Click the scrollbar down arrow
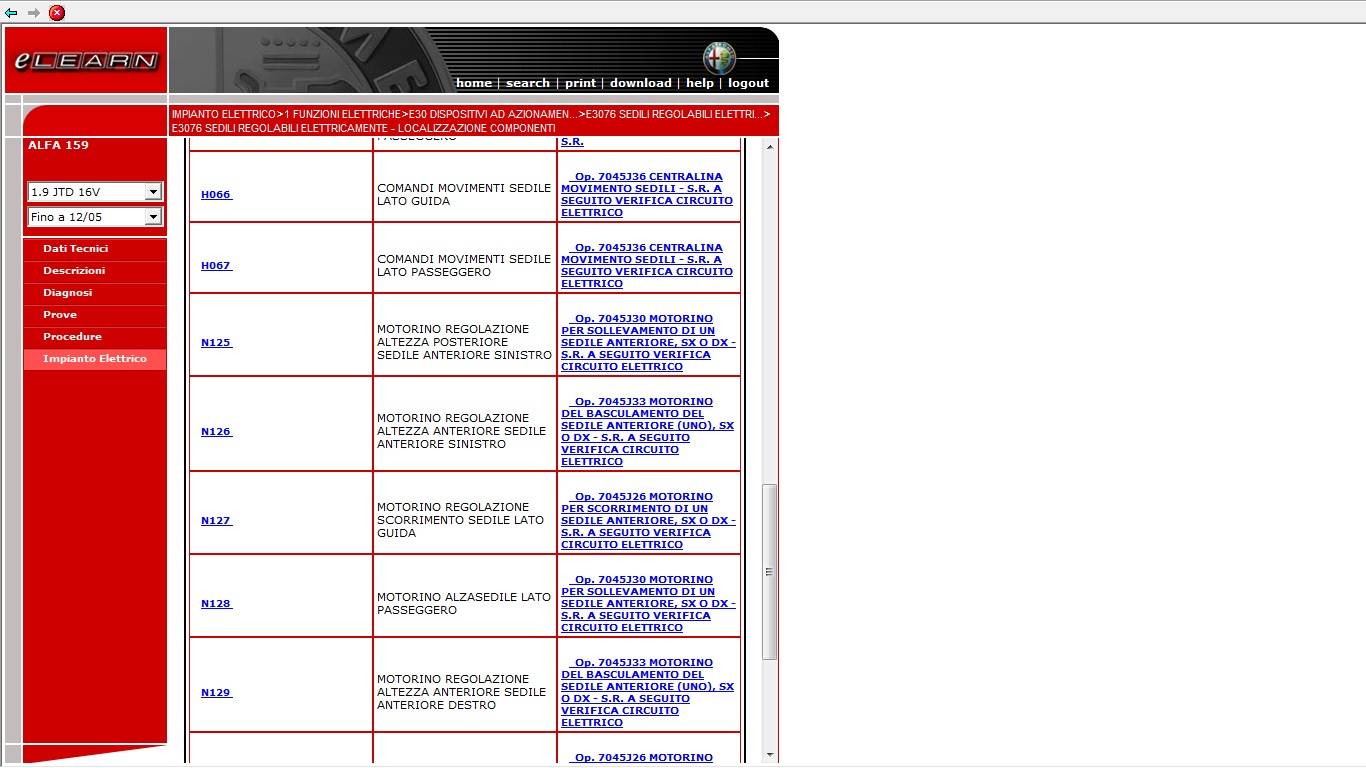This screenshot has height=768, width=1366. point(770,755)
